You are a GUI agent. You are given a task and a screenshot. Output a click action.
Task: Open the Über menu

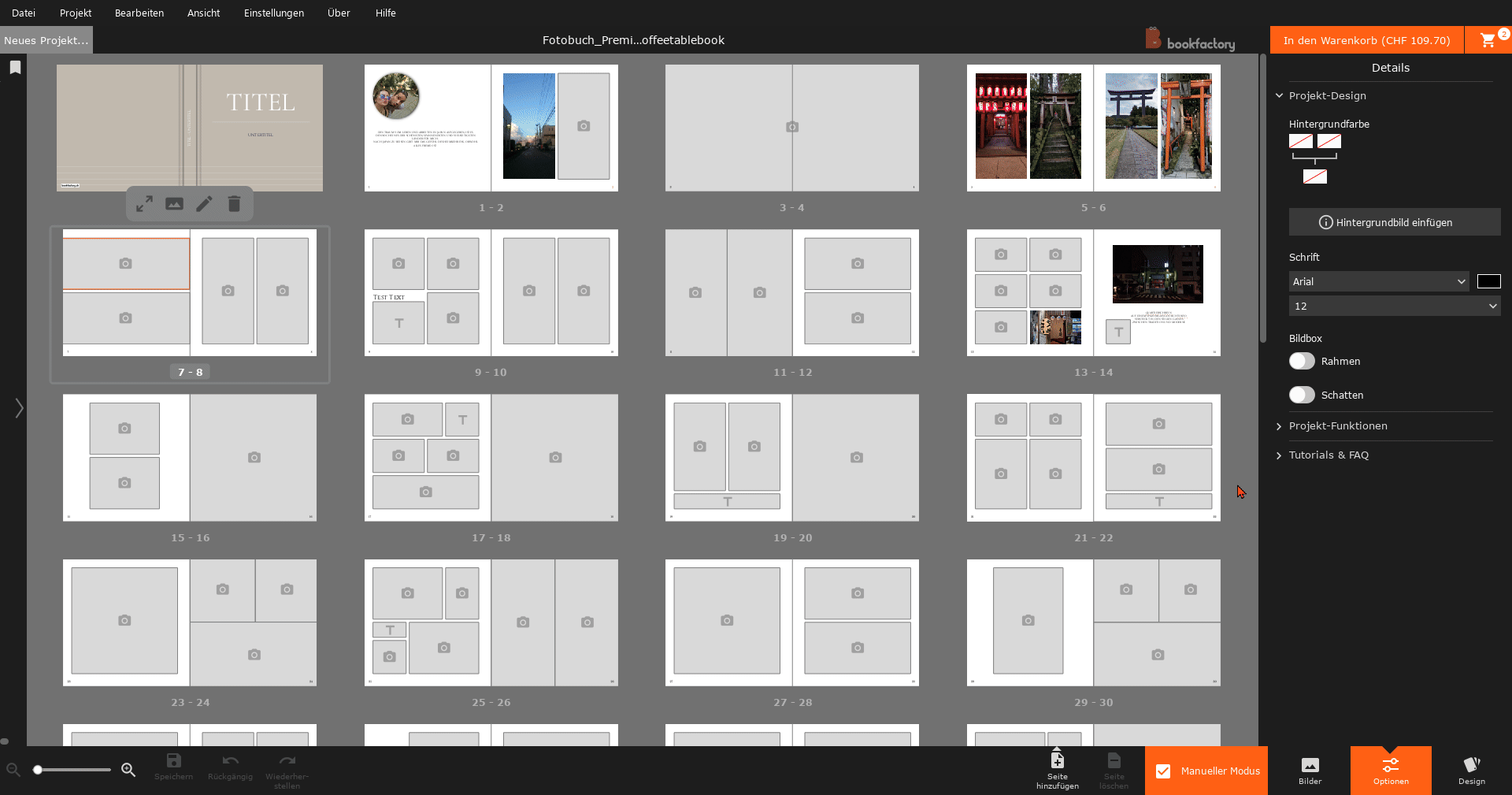339,13
